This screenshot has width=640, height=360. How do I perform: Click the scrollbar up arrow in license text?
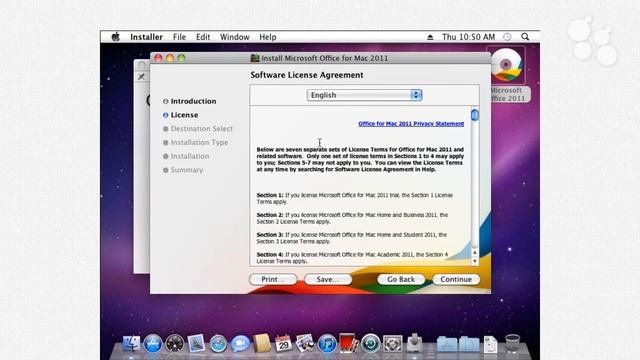(475, 253)
